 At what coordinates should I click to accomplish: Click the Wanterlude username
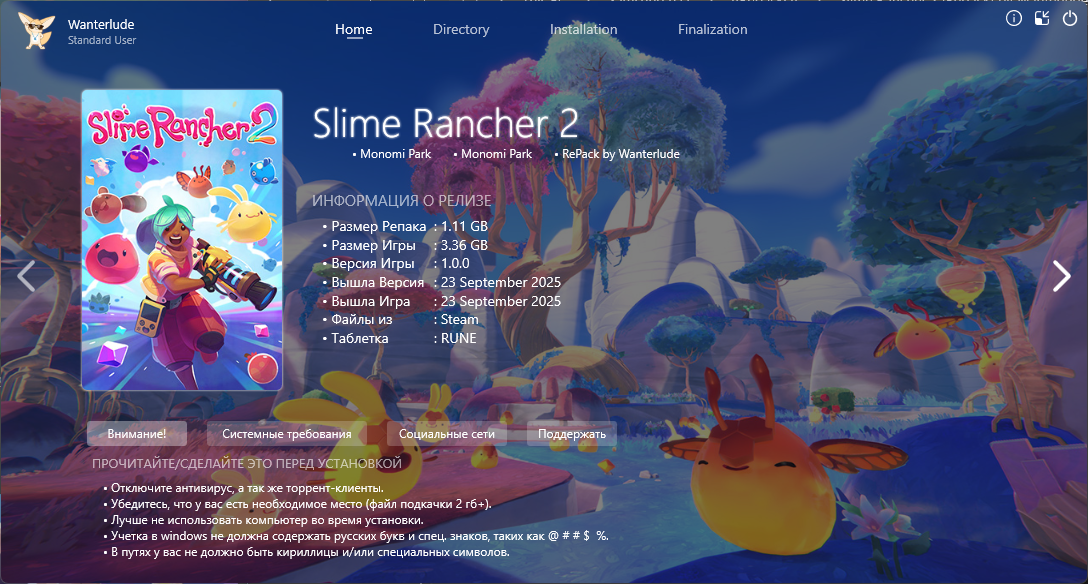pyautogui.click(x=101, y=24)
